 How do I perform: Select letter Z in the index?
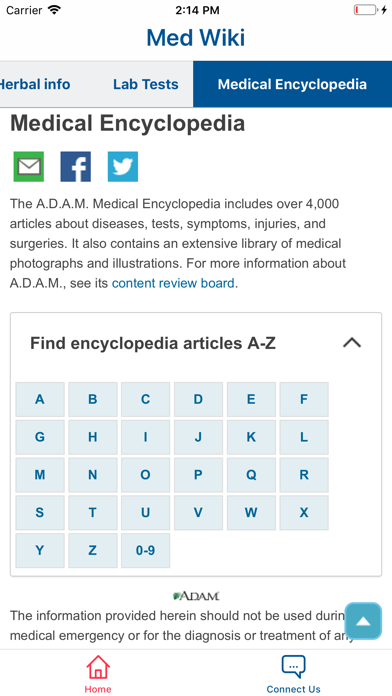pyautogui.click(x=93, y=550)
